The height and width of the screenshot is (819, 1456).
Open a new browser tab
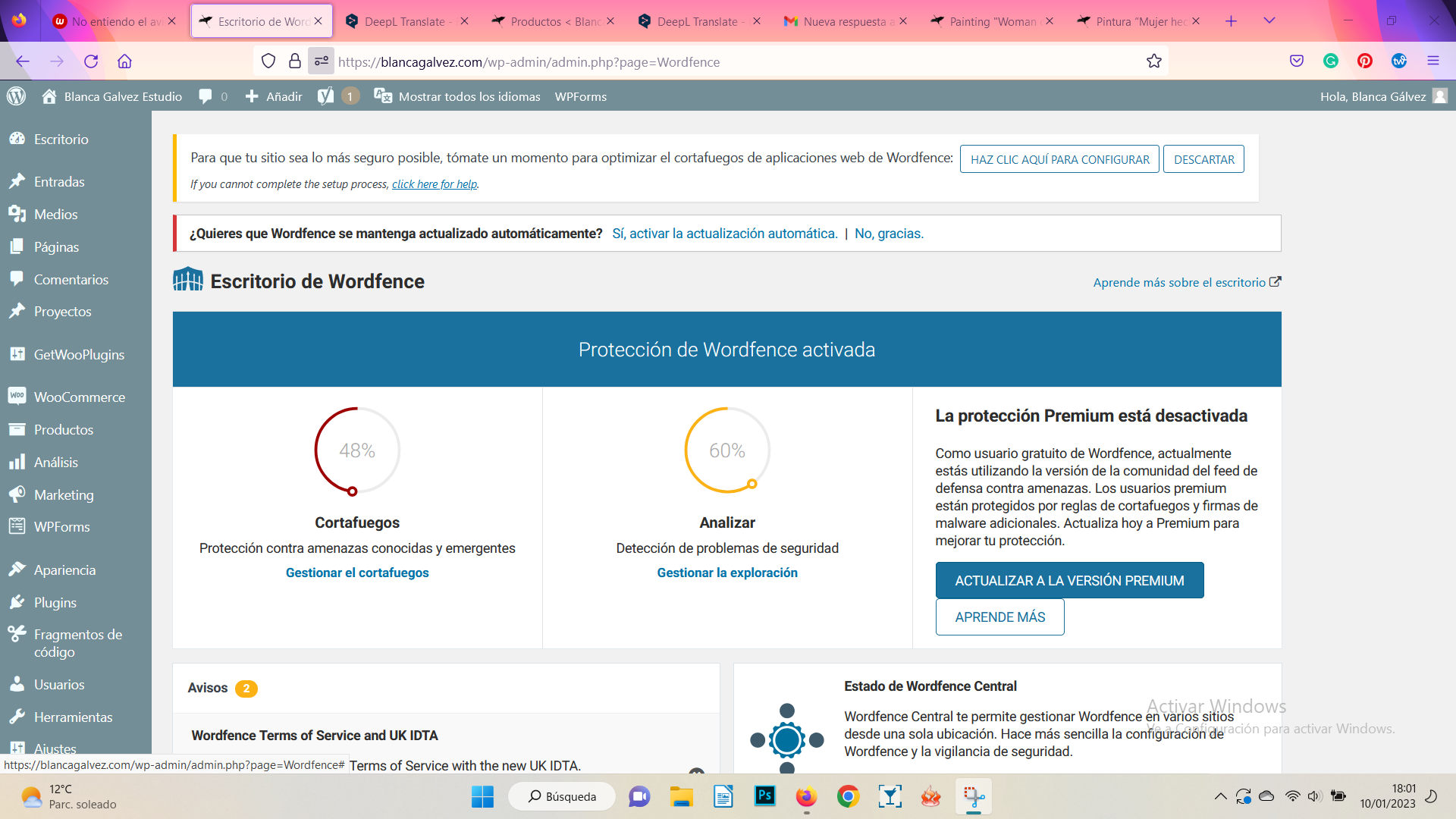click(x=1231, y=21)
